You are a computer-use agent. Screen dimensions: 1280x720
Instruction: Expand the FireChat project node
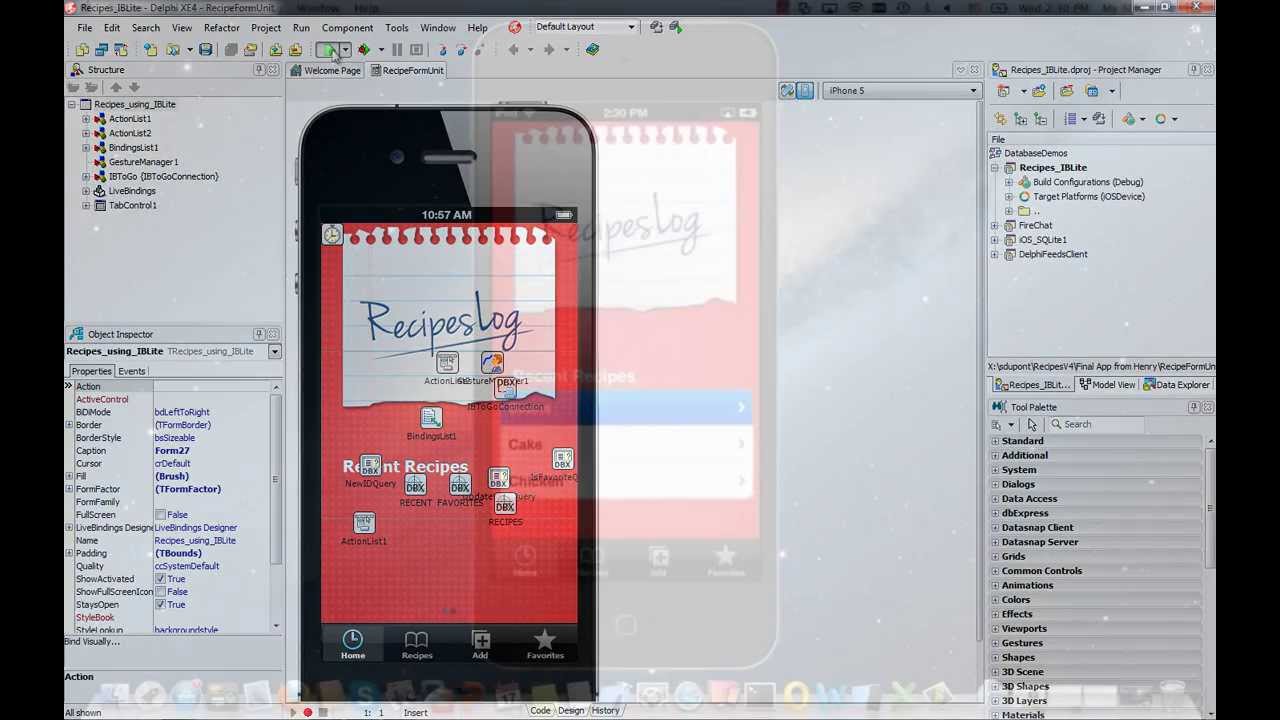pos(995,226)
